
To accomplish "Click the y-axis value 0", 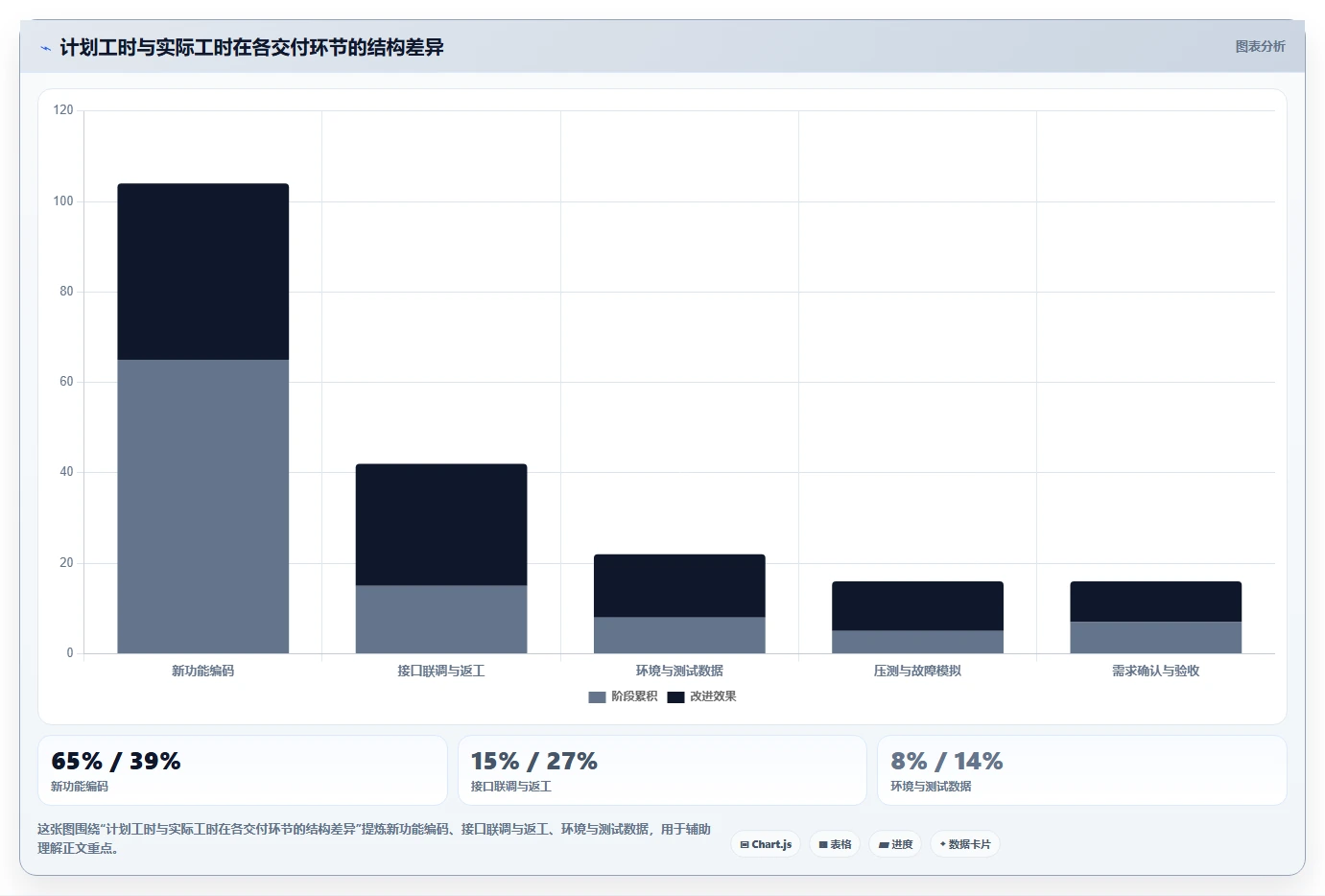I will click(x=70, y=653).
